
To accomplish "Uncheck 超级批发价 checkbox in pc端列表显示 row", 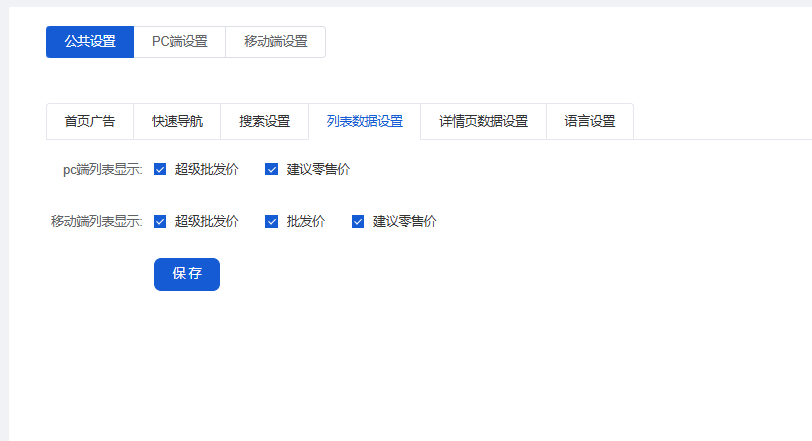I will [x=160, y=170].
